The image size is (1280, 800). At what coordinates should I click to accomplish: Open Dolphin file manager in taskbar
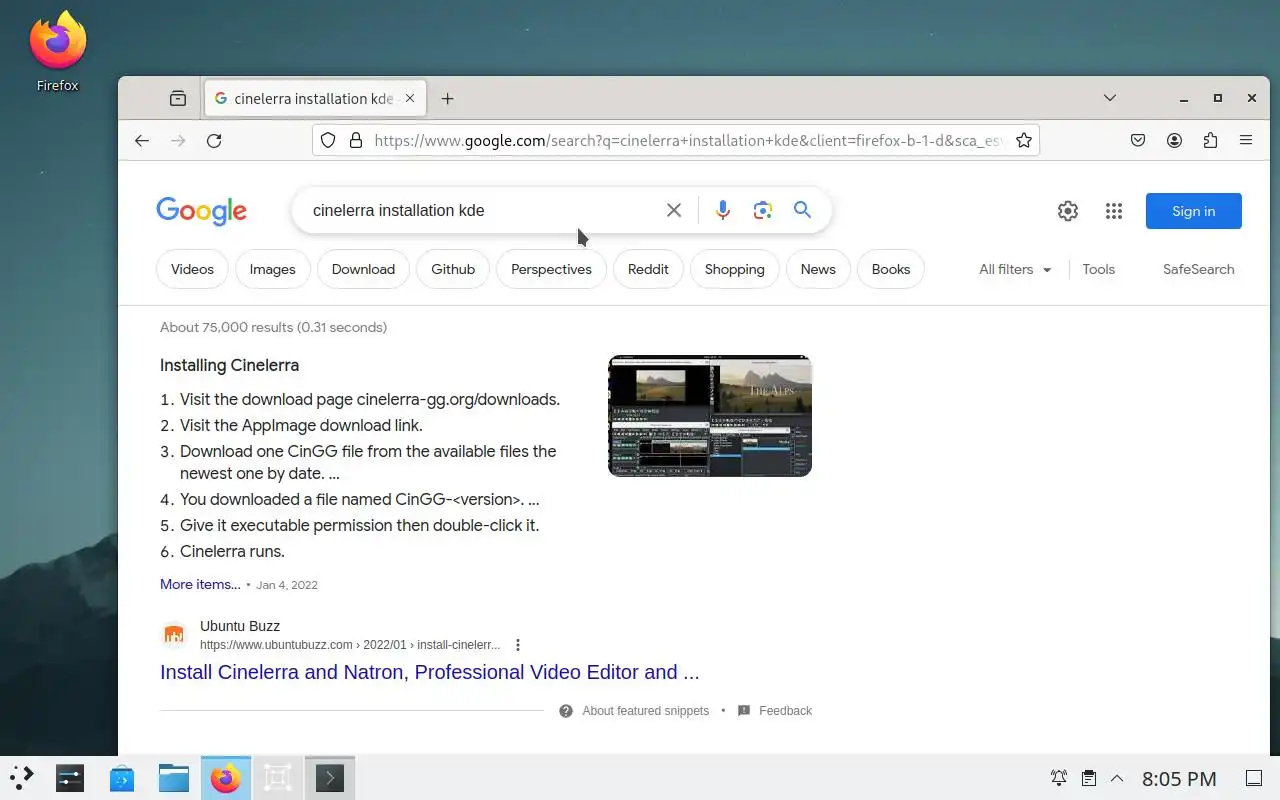coord(174,777)
